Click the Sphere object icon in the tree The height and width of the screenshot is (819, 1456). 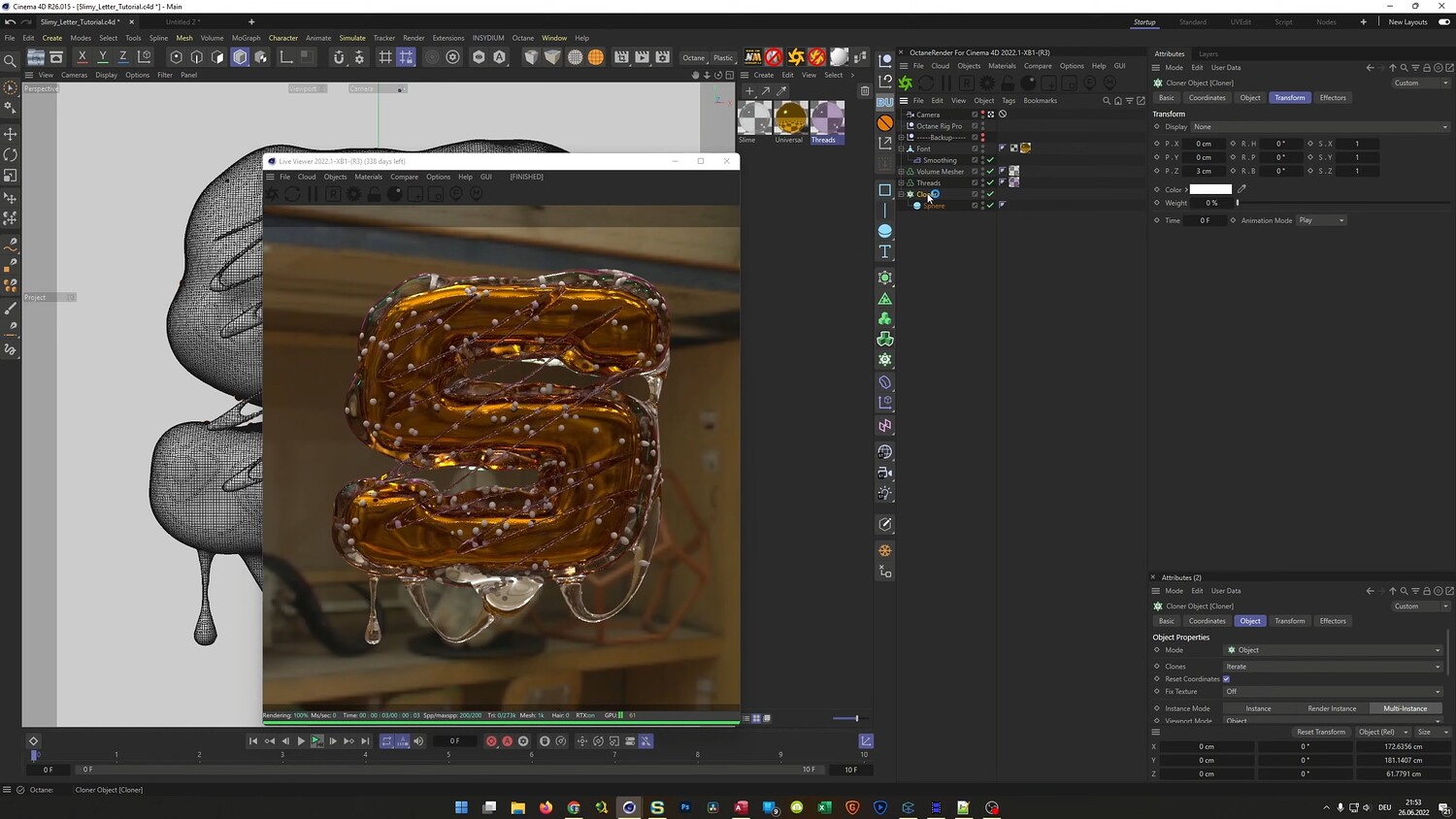(917, 206)
